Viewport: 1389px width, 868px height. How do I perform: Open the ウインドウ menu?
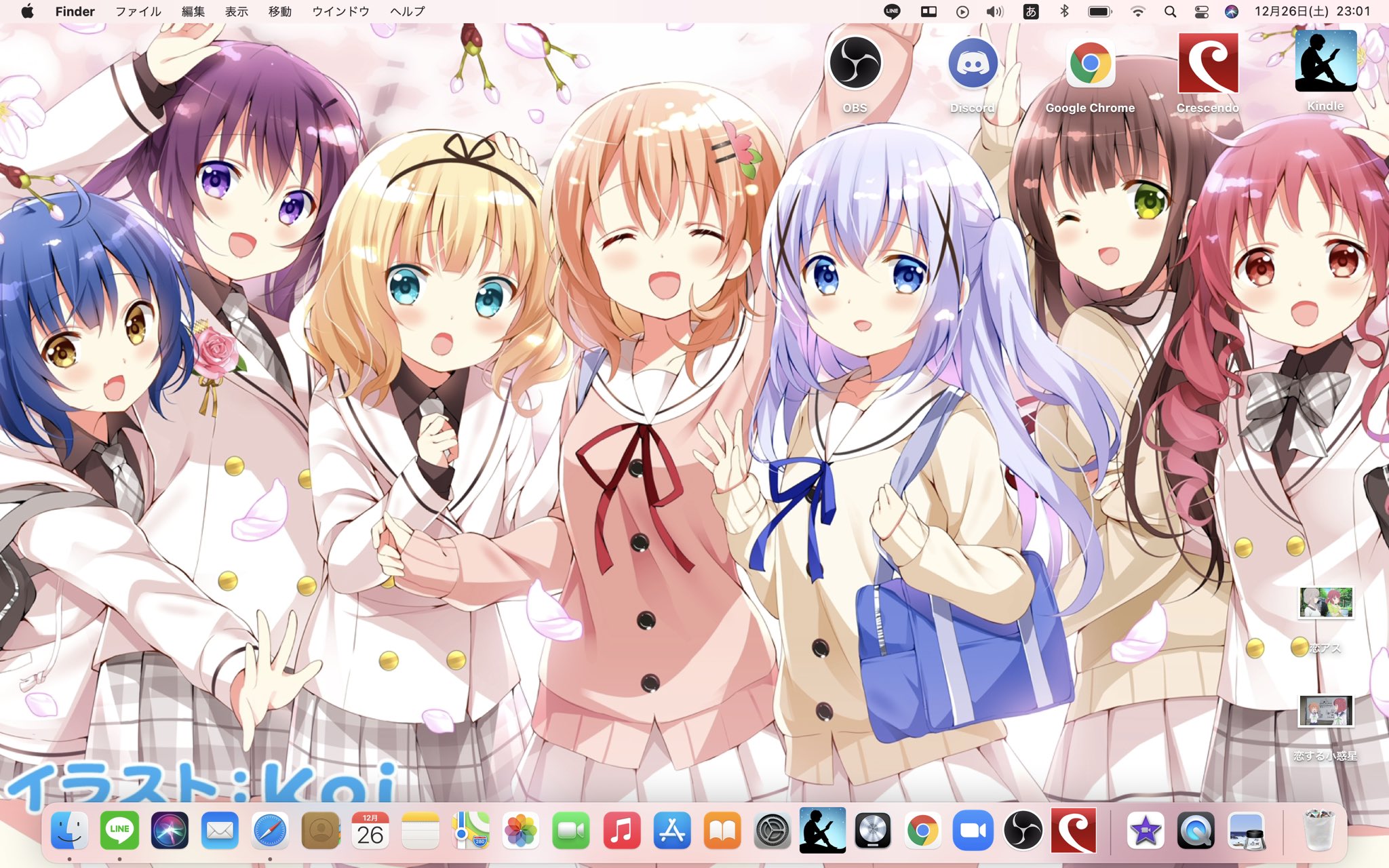[340, 11]
